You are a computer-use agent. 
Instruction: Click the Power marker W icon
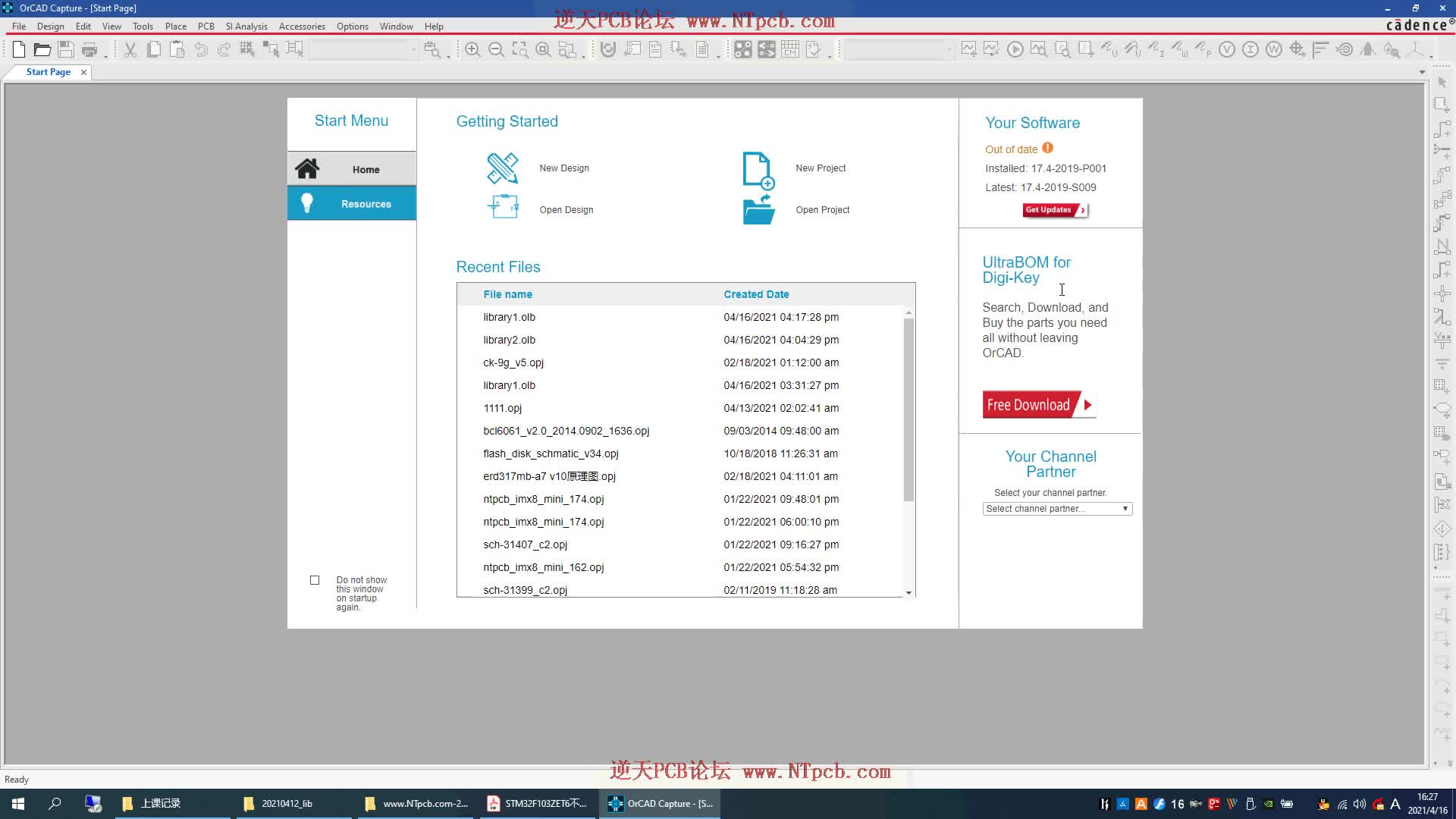(1274, 50)
